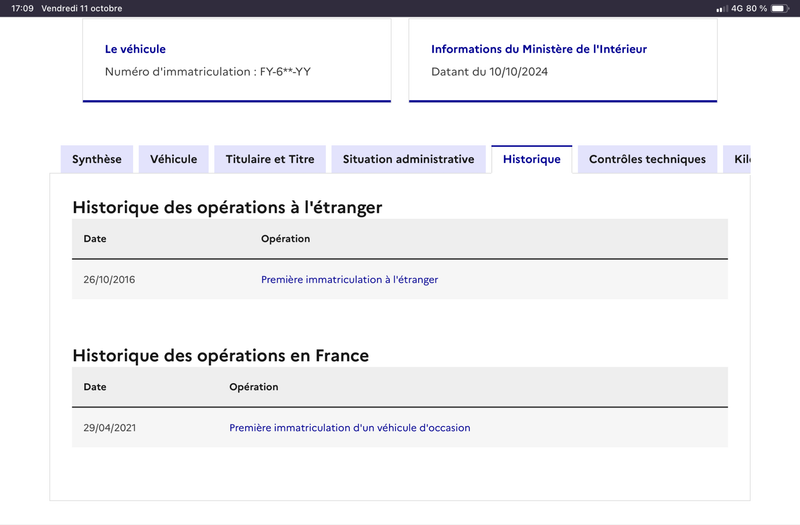
Task: Click the Date column header in the France table
Action: (95, 387)
